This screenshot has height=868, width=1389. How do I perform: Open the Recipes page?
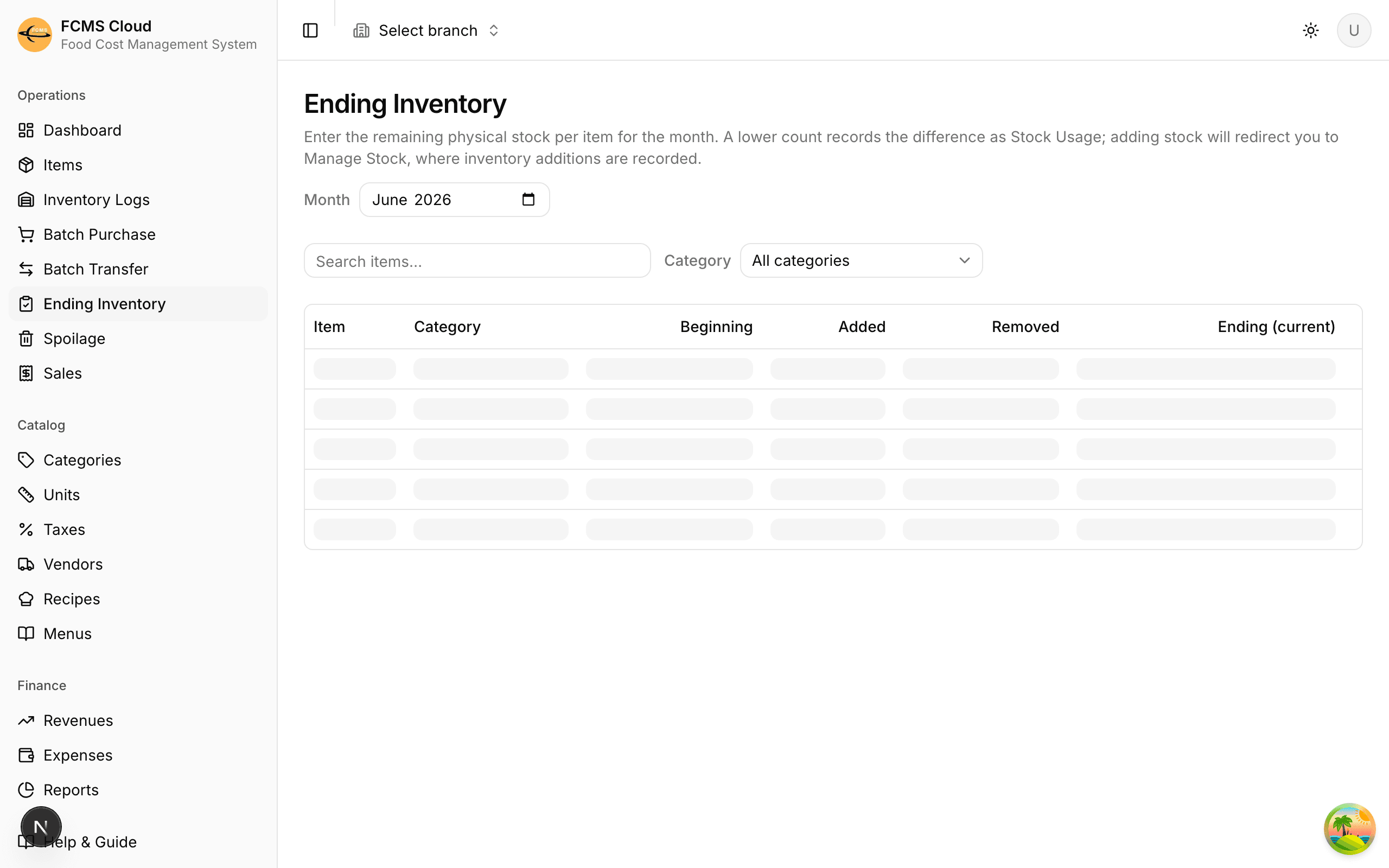click(138, 599)
